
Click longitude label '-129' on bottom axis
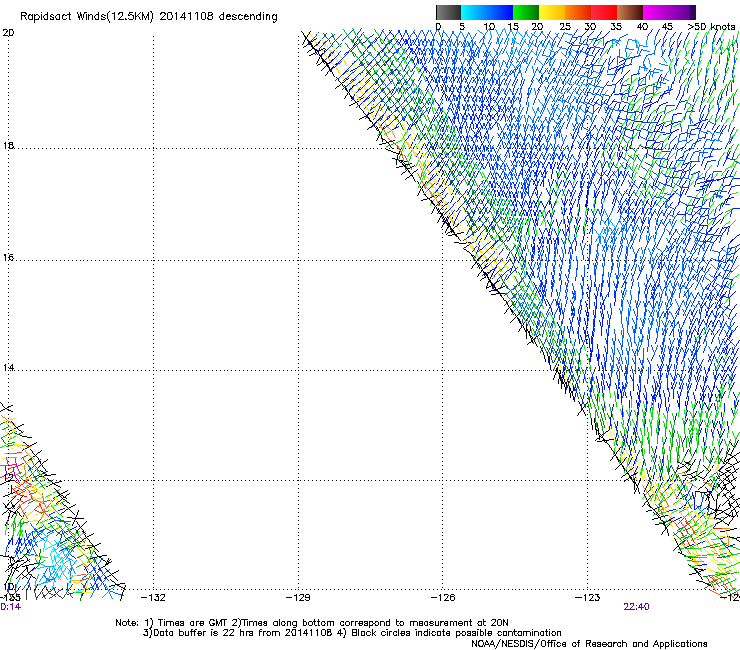tap(298, 598)
